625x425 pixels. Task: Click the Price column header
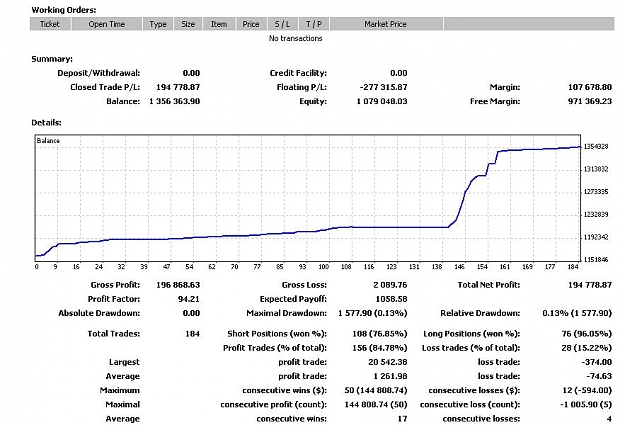click(251, 24)
